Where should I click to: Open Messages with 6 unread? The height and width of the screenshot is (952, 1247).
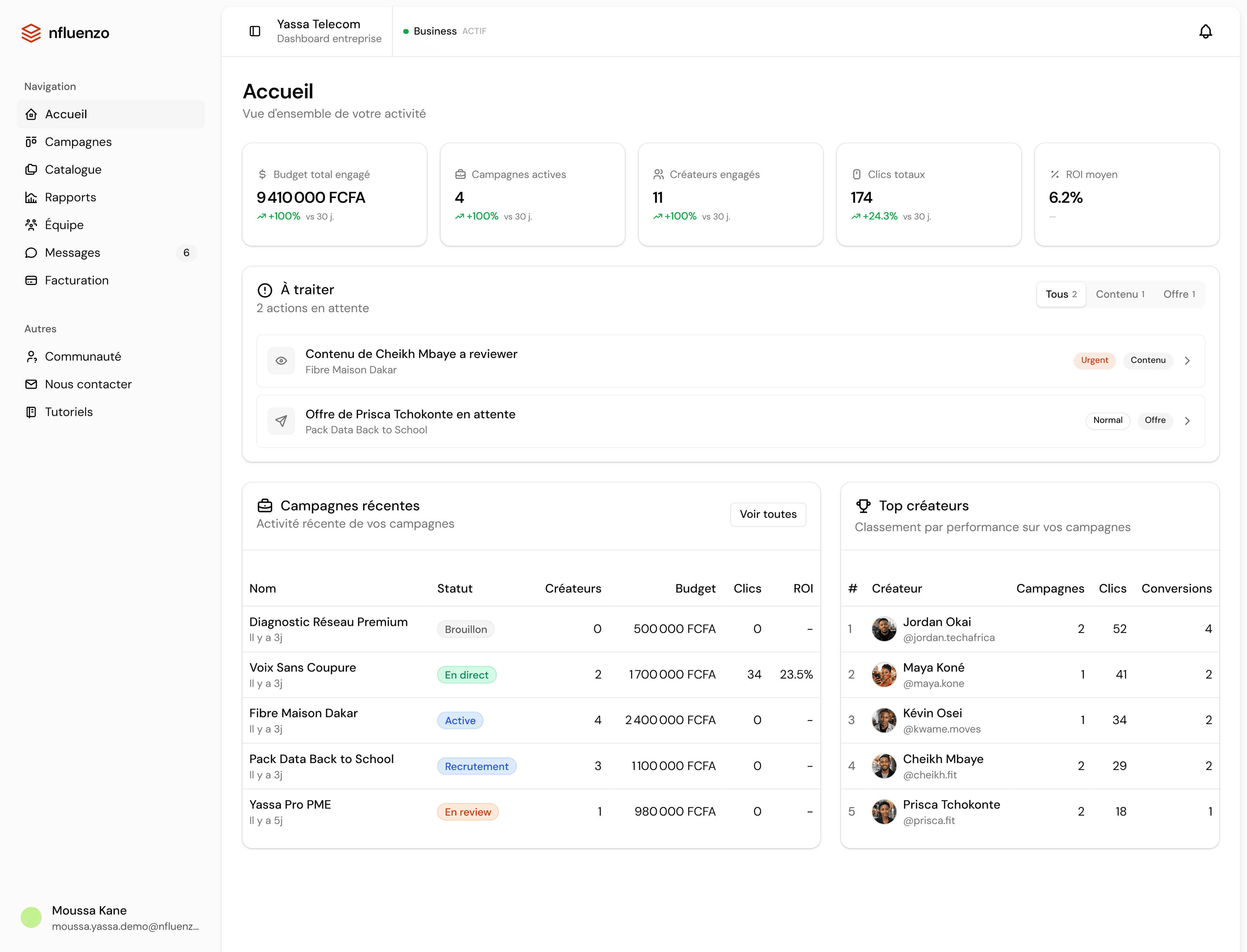coord(110,253)
